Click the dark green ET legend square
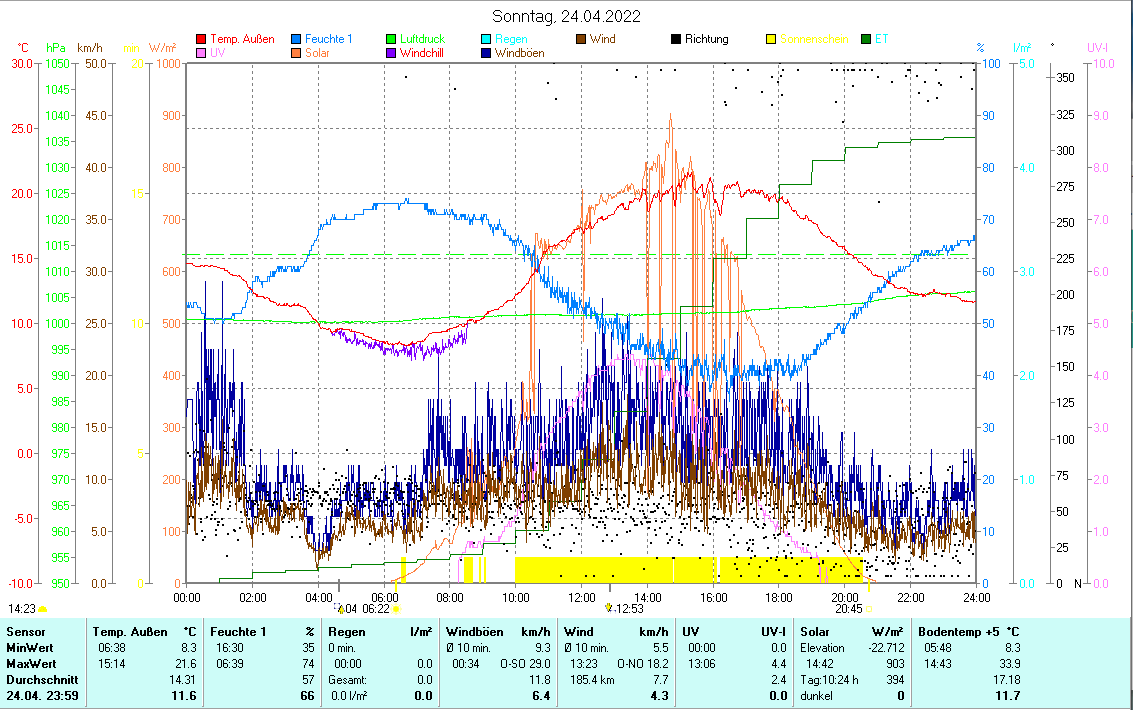The width and height of the screenshot is (1133, 710). (867, 40)
